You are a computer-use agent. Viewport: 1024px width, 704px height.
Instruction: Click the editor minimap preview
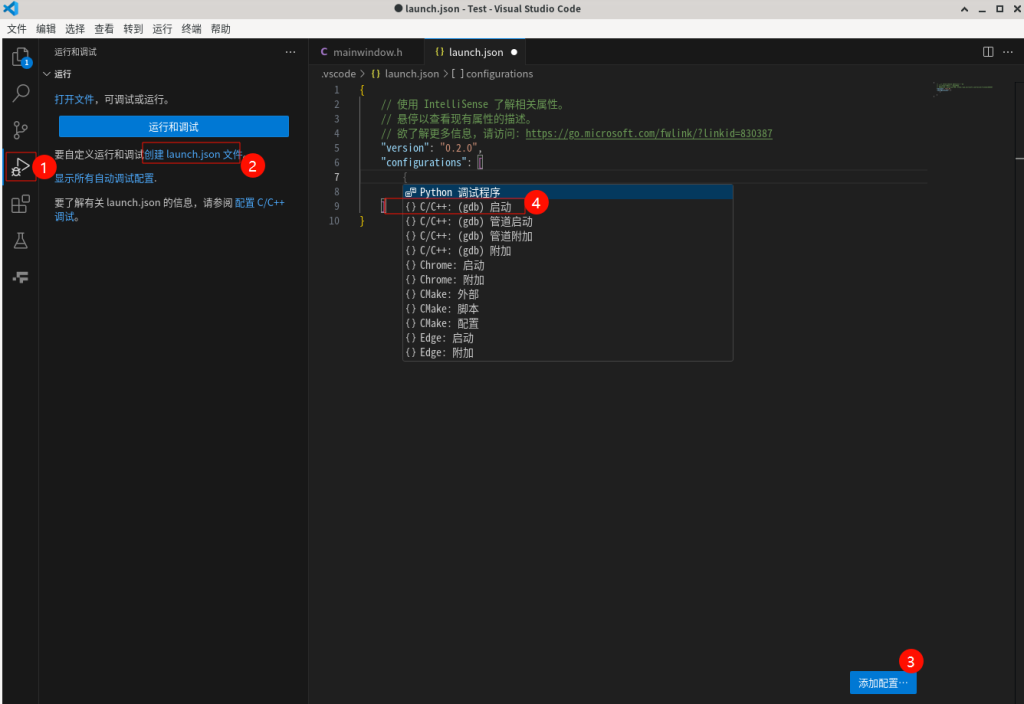(x=962, y=89)
